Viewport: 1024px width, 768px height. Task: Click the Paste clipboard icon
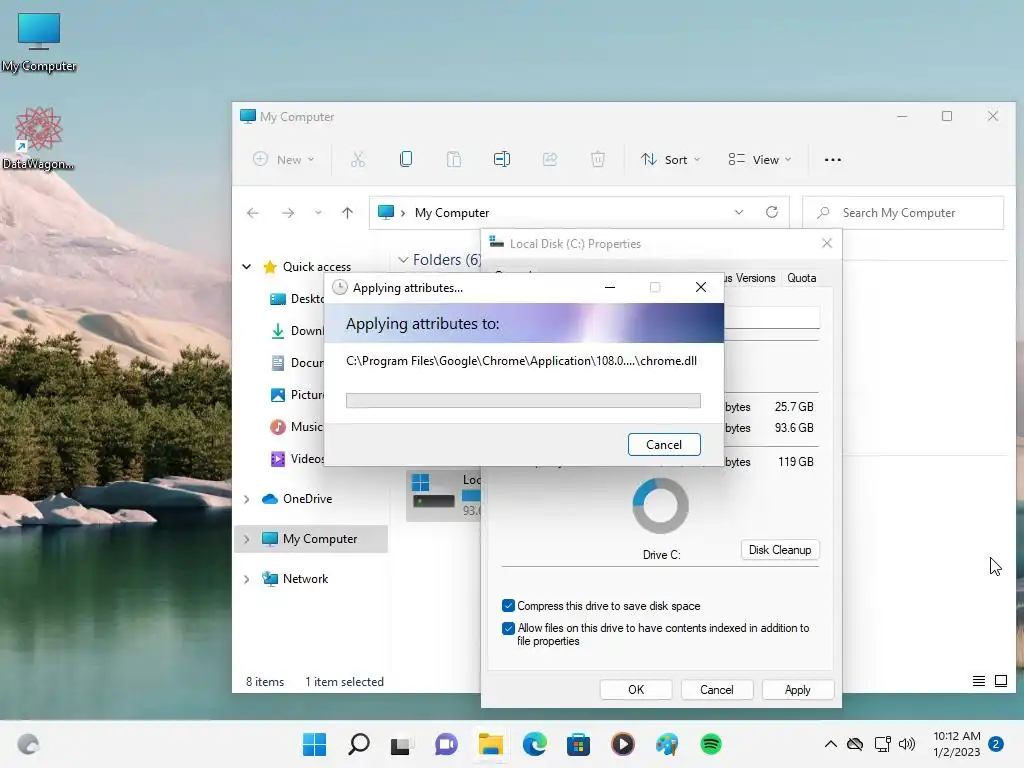click(x=454, y=159)
